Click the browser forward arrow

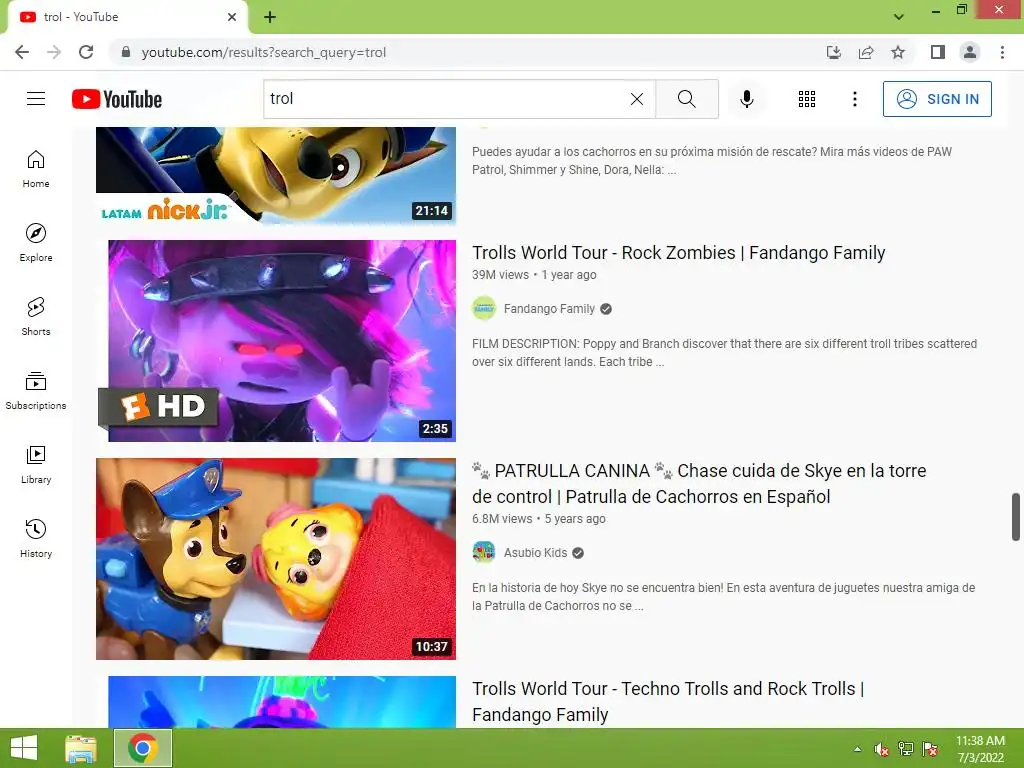[54, 52]
